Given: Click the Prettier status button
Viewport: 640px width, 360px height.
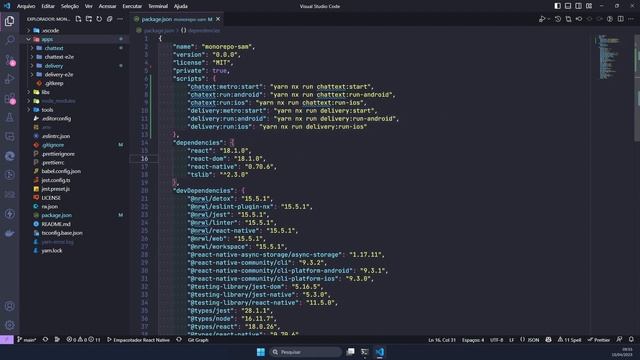Looking at the screenshot, I should pyautogui.click(x=598, y=340).
